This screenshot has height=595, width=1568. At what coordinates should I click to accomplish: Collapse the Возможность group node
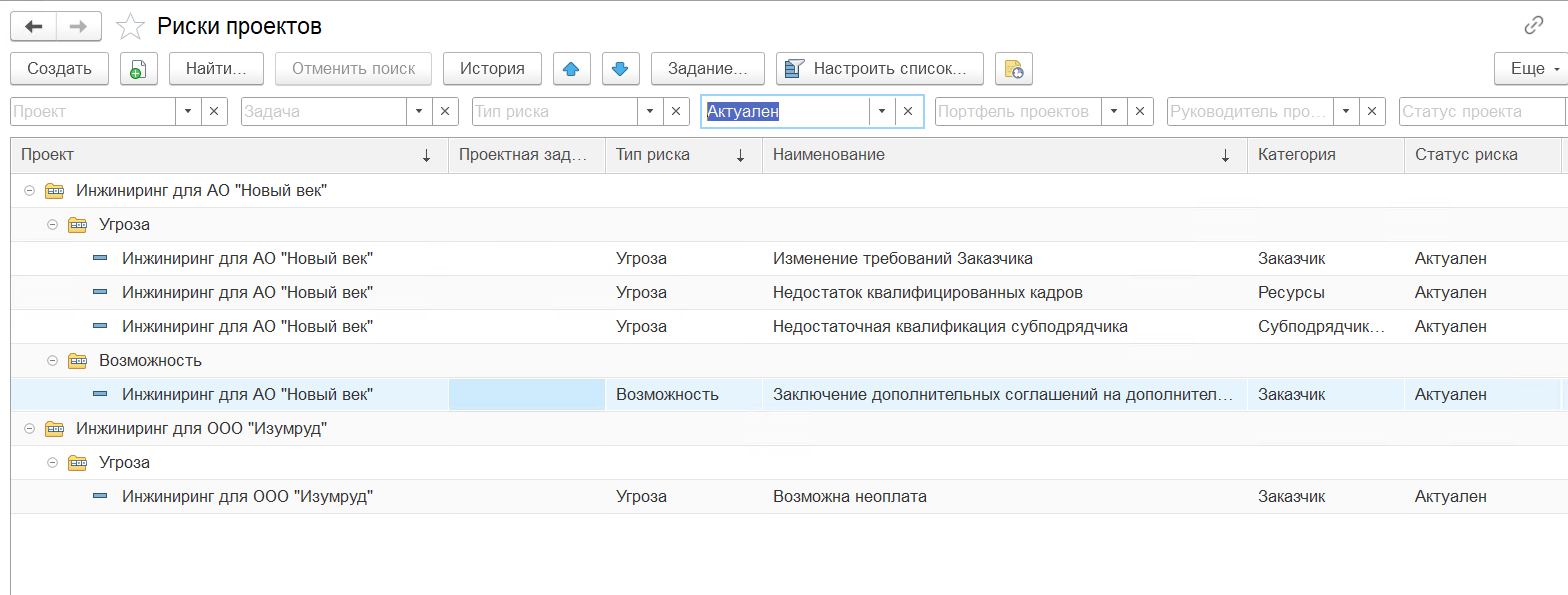tap(52, 360)
